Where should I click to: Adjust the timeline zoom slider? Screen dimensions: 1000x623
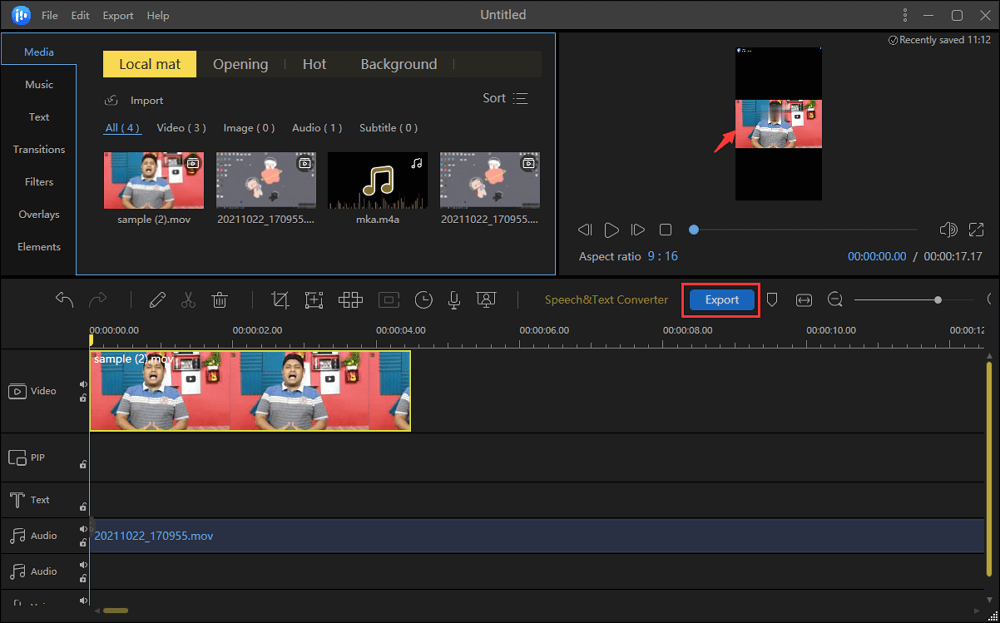pyautogui.click(x=937, y=300)
